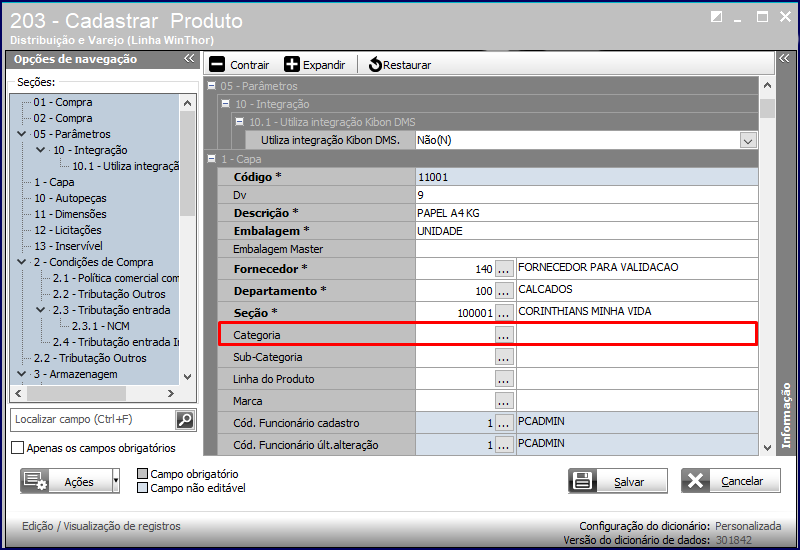Go to 11 - Dimensões section
Image resolution: width=800 pixels, height=550 pixels.
70,214
